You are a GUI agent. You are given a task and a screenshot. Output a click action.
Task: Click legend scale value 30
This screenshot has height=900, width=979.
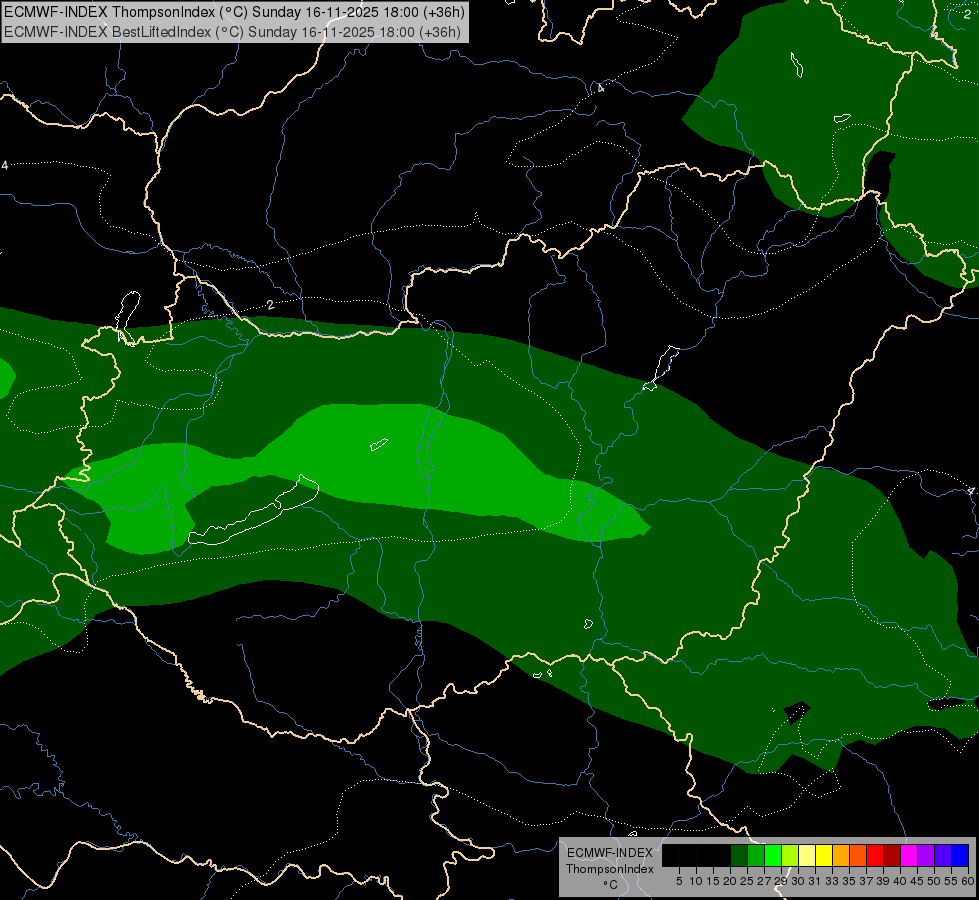[798, 881]
